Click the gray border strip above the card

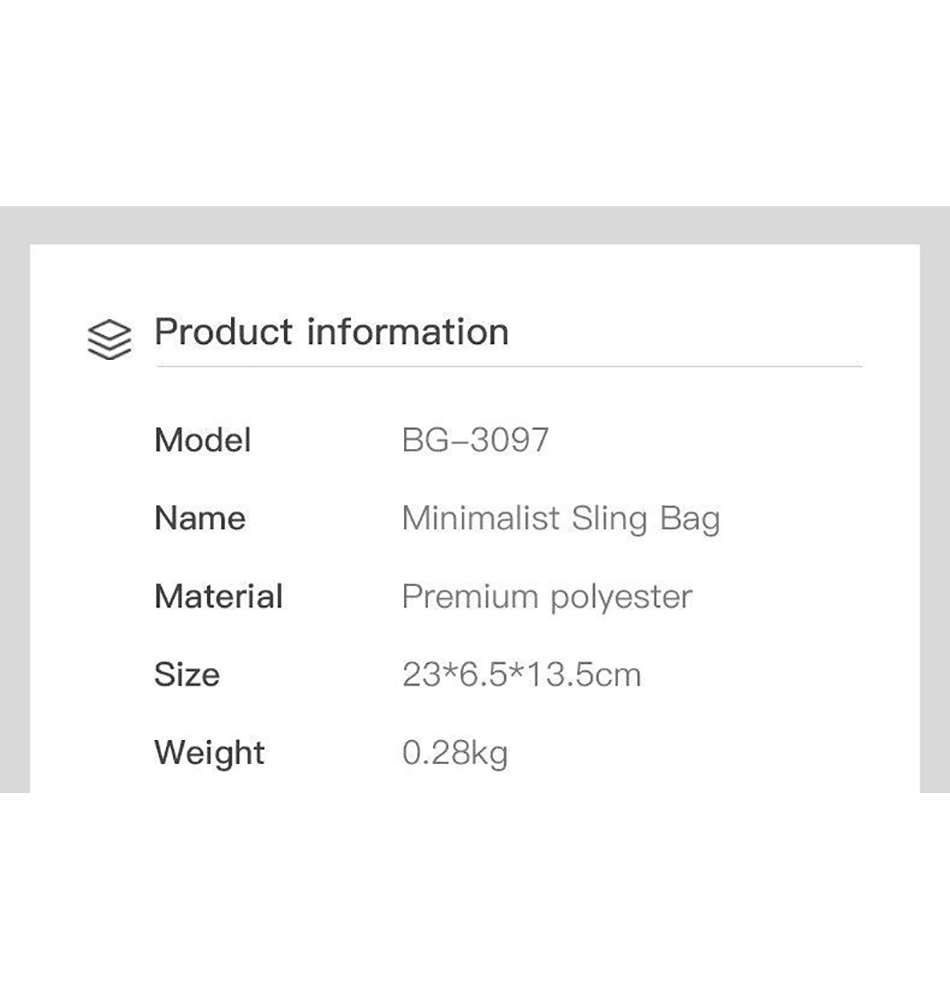tap(475, 225)
